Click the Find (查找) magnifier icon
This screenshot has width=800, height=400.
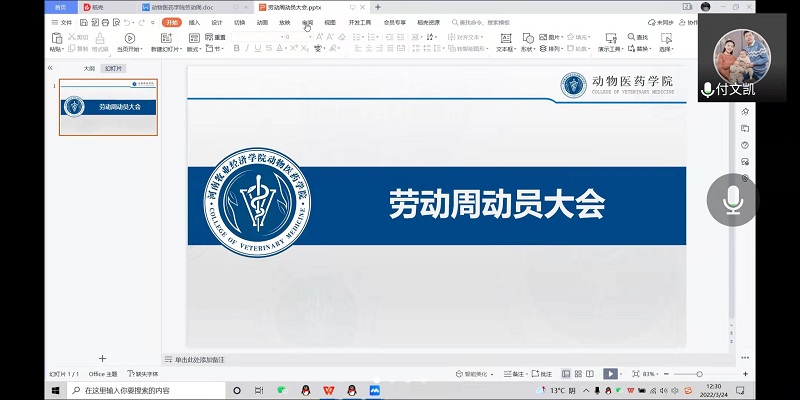(x=631, y=38)
